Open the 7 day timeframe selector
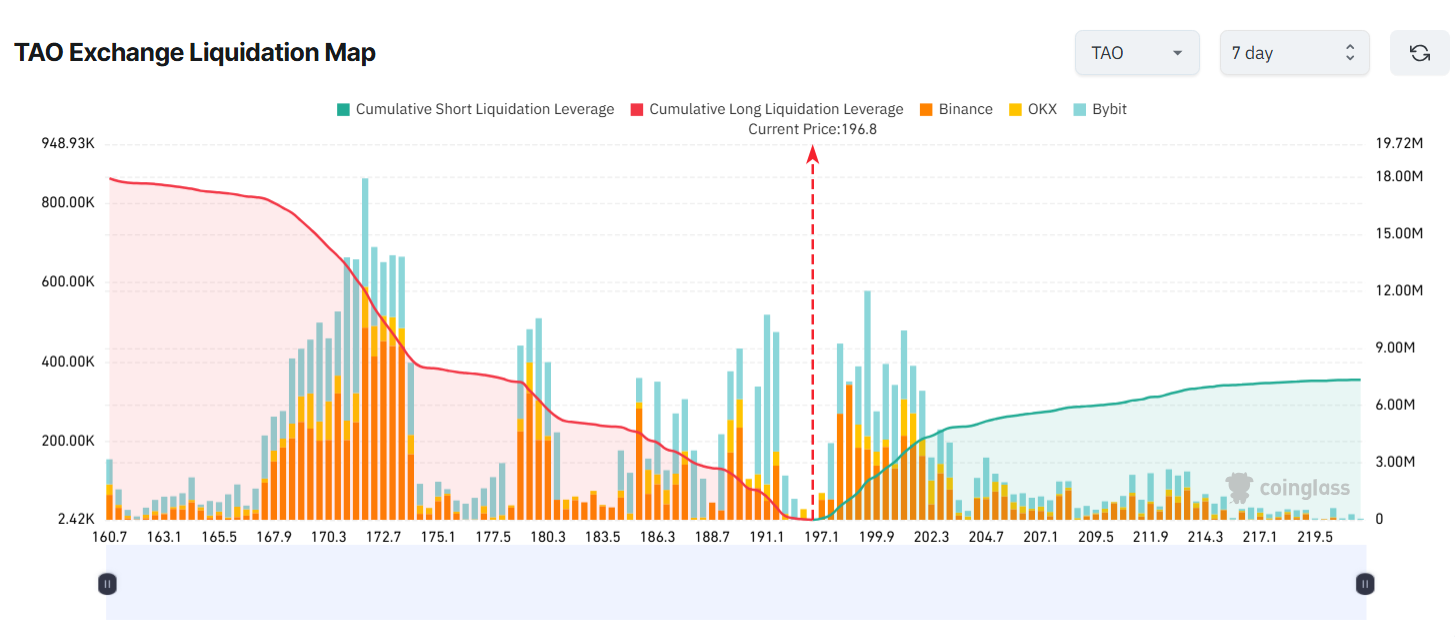This screenshot has width=1455, height=637. 1294,52
